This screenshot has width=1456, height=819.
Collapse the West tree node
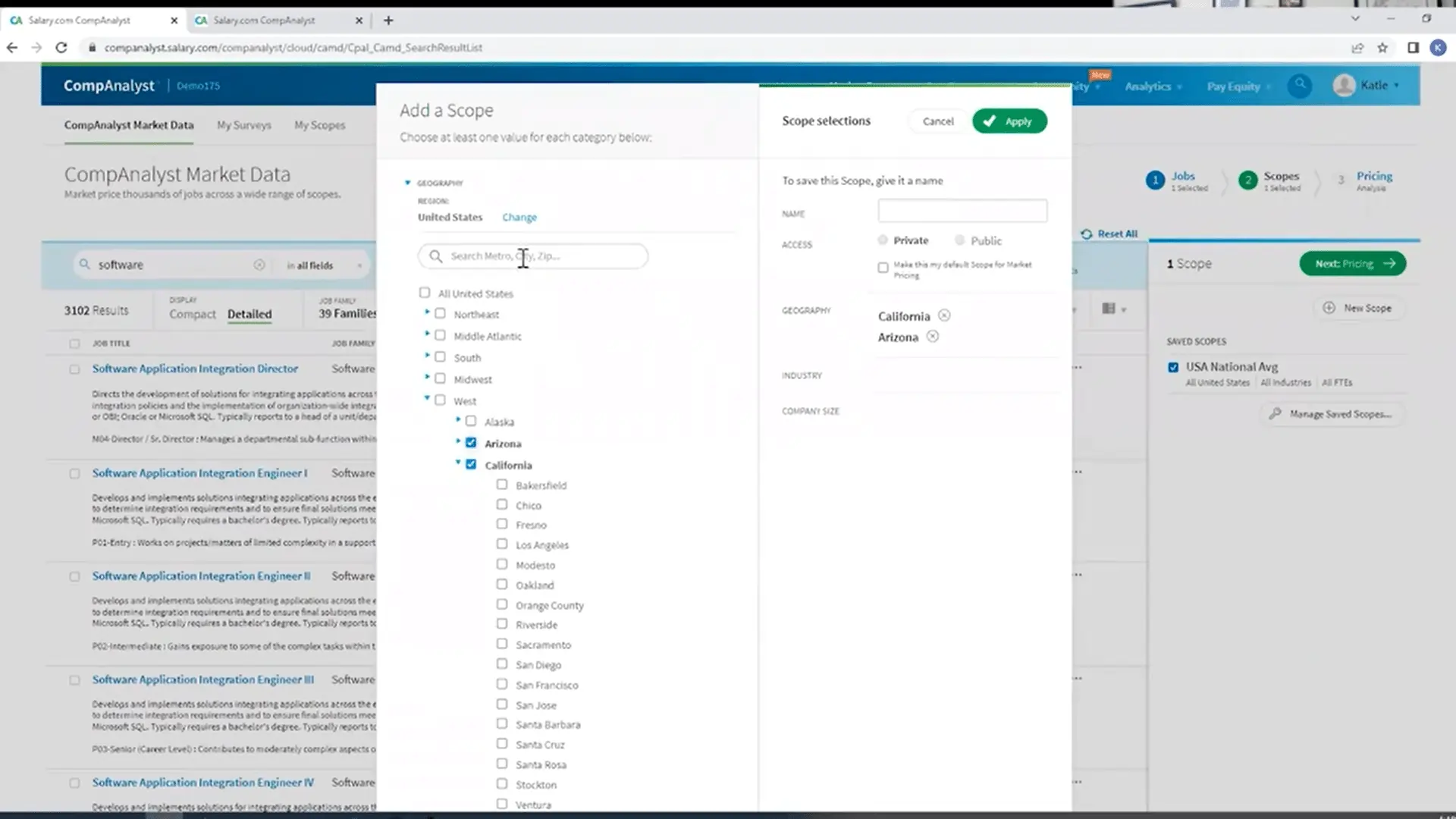click(427, 398)
